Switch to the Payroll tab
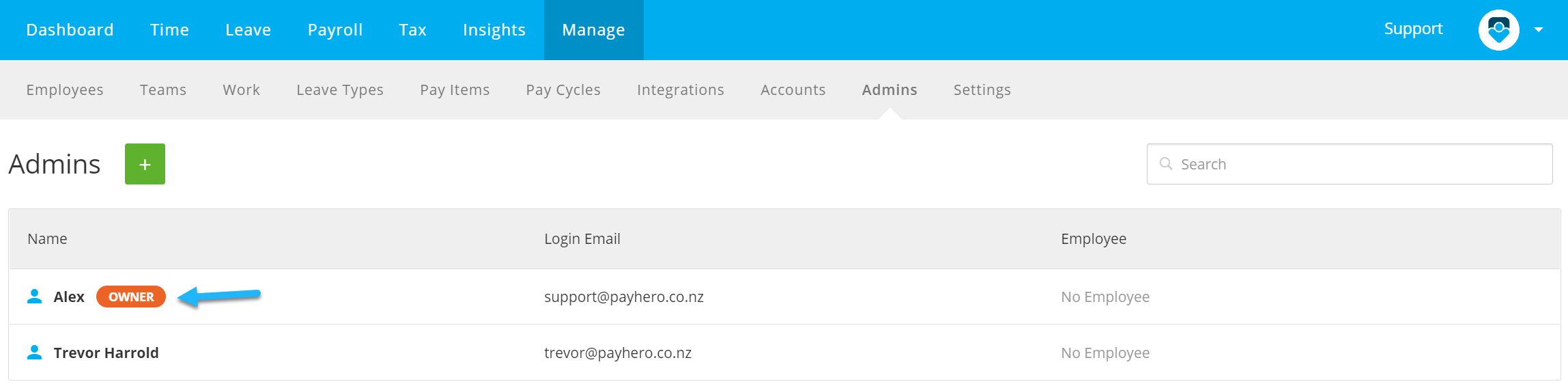 point(334,30)
